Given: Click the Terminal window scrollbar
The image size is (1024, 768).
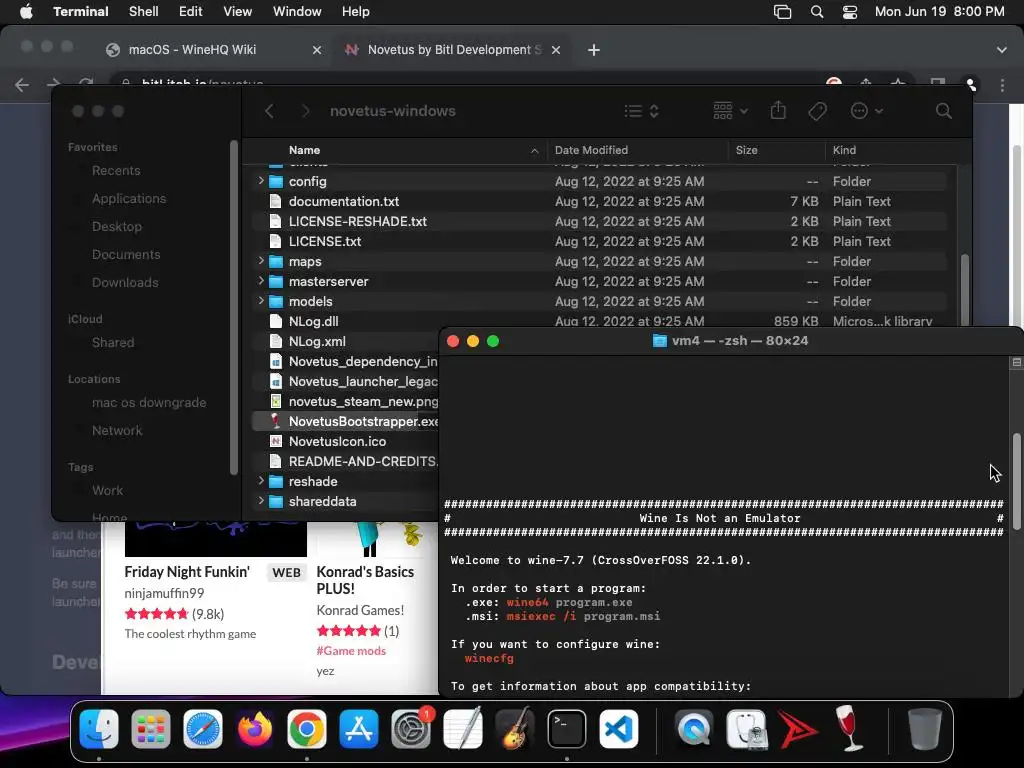Looking at the screenshot, I should (x=1016, y=481).
